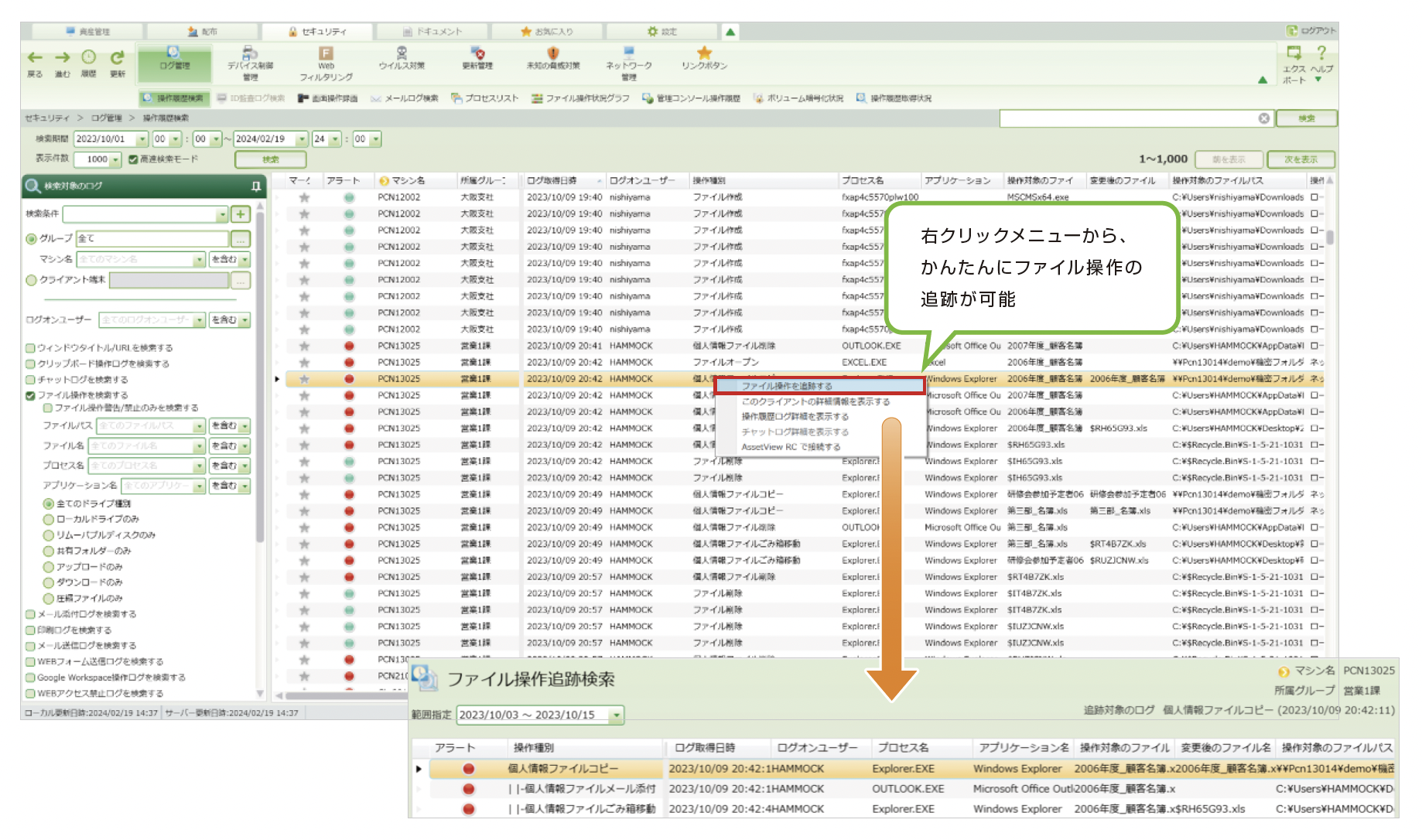Open 表示件数 1000 dropdown
Viewport: 1422px width, 840px height.
pos(116,159)
